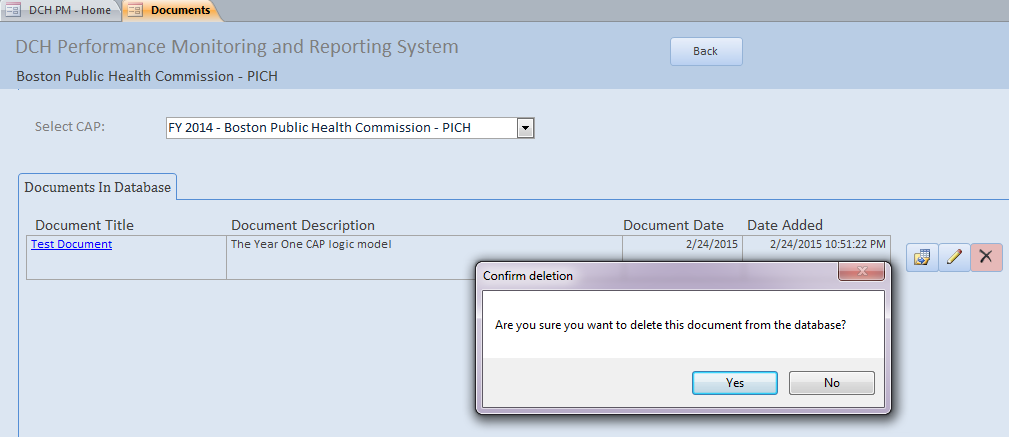Screen dimensions: 1009x437
Task: Select the Documents In Database tab
Action: pos(98,187)
